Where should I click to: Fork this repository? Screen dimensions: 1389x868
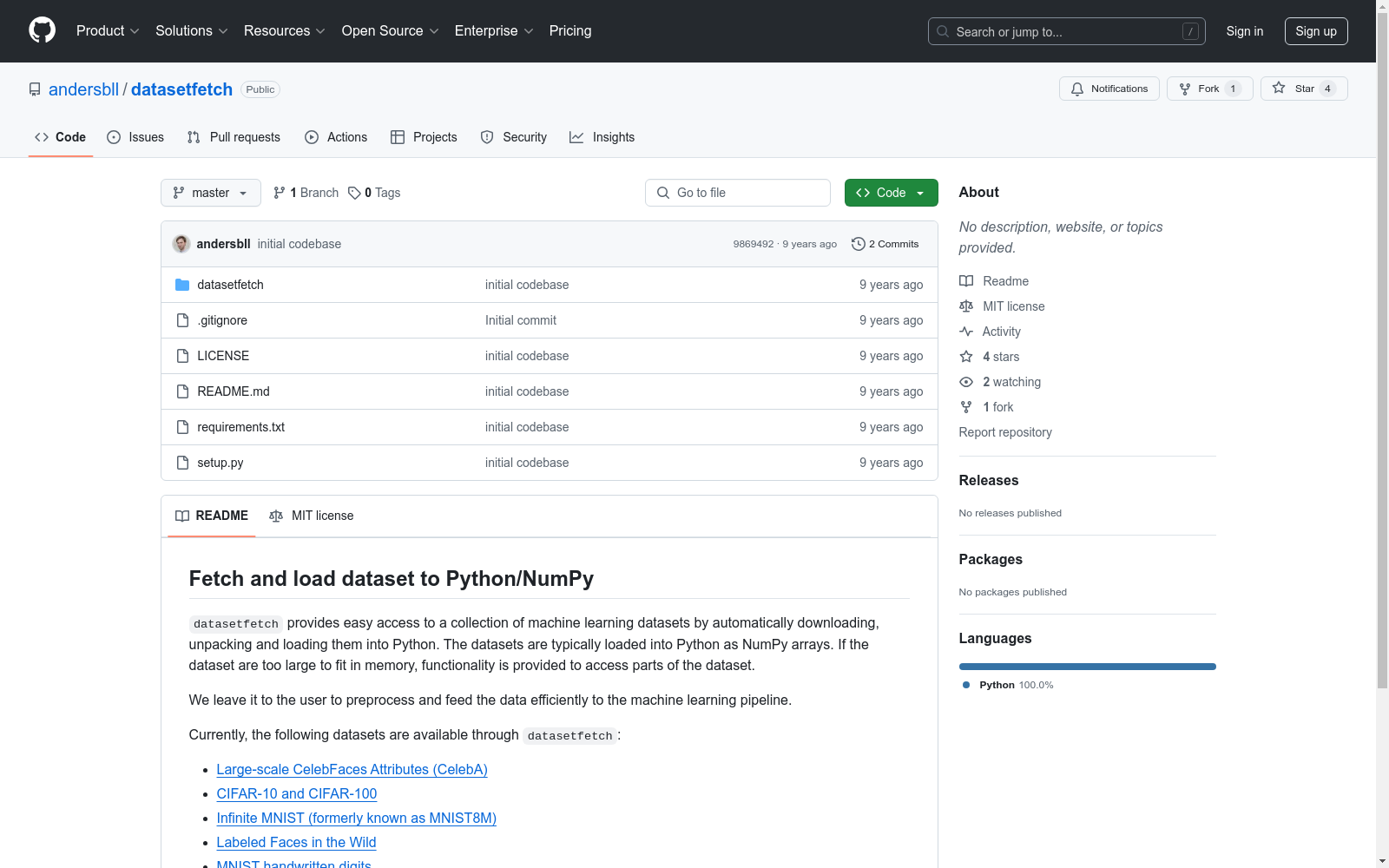click(x=1209, y=89)
